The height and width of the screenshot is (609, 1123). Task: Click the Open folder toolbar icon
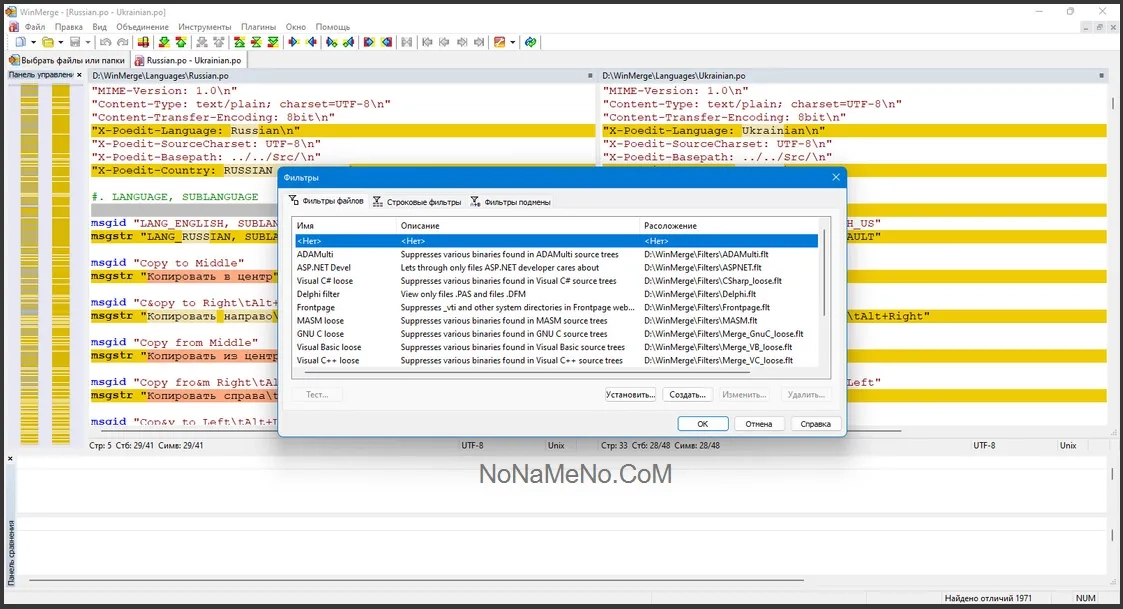click(x=47, y=42)
